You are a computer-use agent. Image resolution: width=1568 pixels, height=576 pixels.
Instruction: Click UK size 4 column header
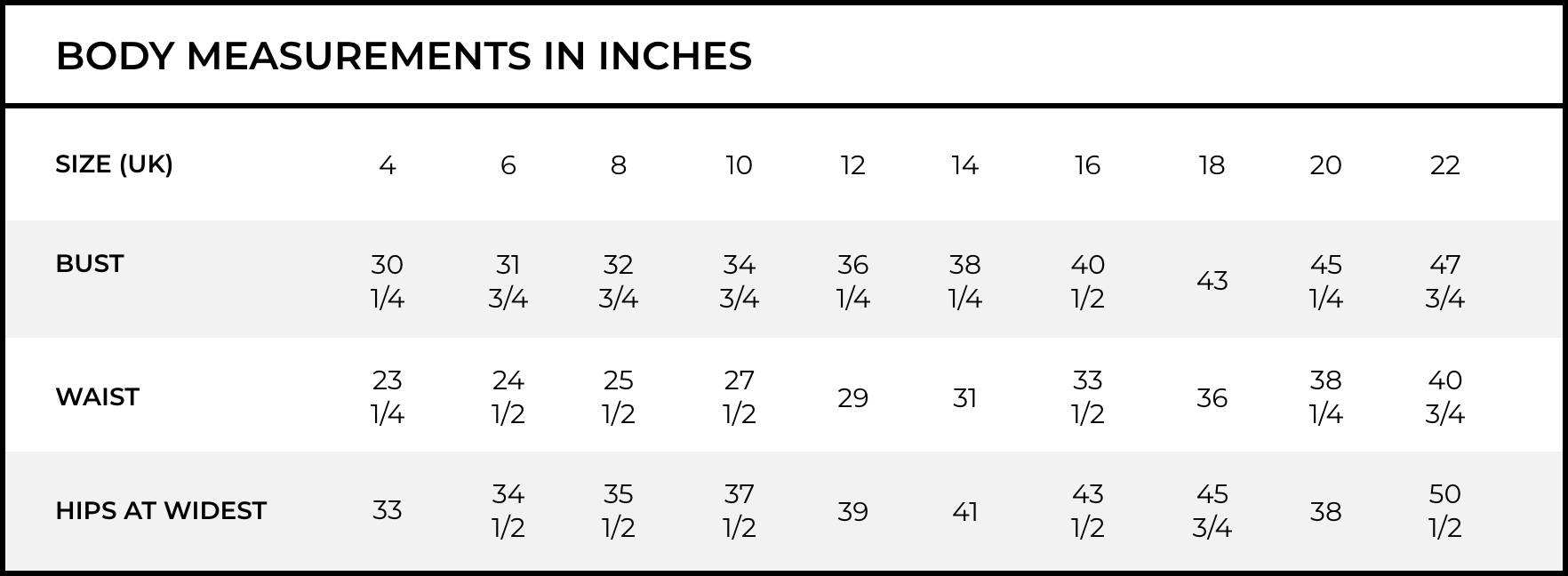388,165
